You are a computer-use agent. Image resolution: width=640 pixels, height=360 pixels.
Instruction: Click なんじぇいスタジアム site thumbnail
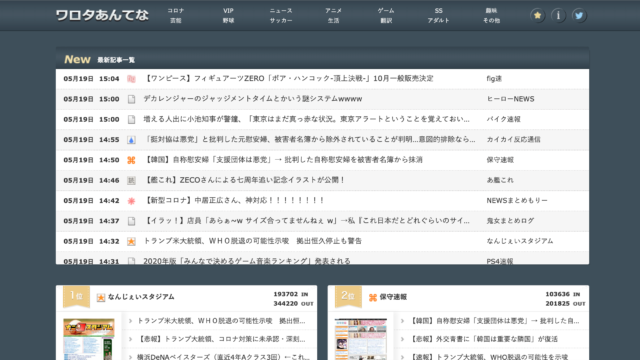tap(89, 339)
